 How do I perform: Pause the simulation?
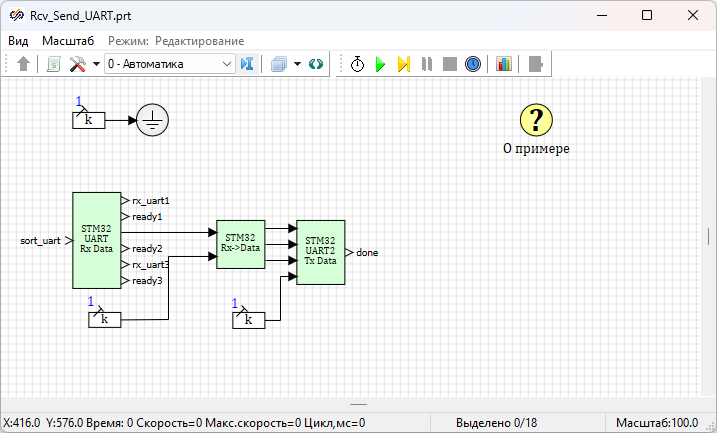tap(427, 64)
